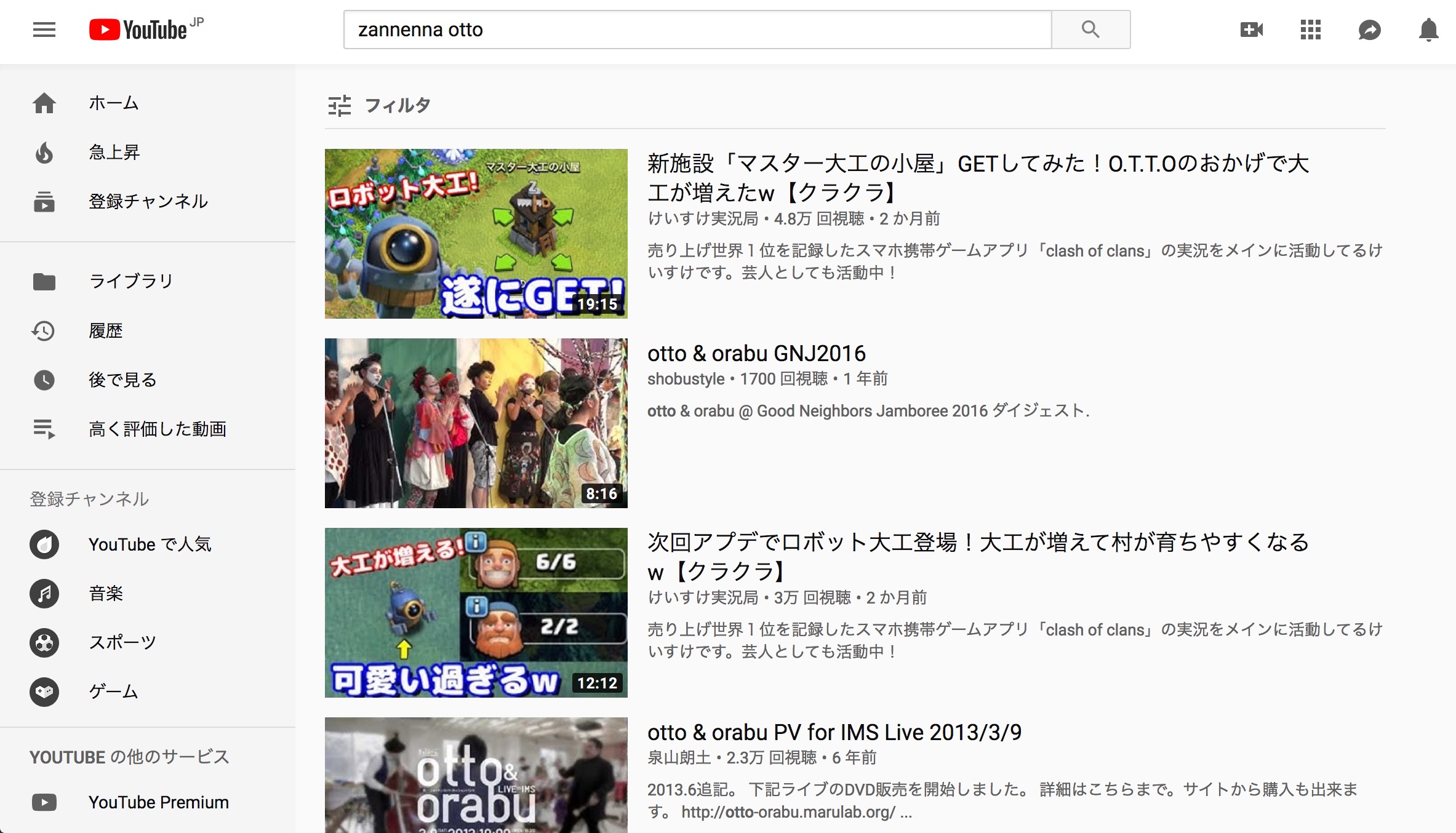Click the magnifier search button
The image size is (1456, 833).
tap(1090, 30)
